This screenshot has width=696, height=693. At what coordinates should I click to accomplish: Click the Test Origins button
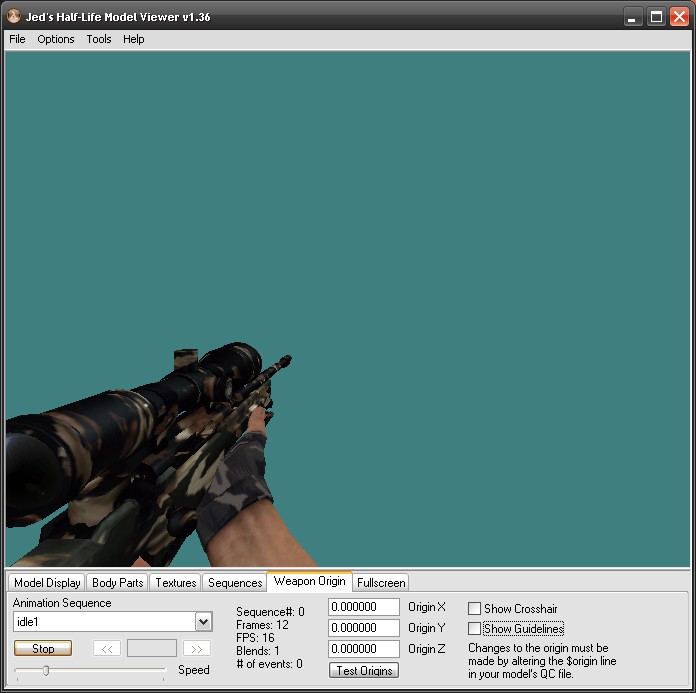tap(364, 670)
